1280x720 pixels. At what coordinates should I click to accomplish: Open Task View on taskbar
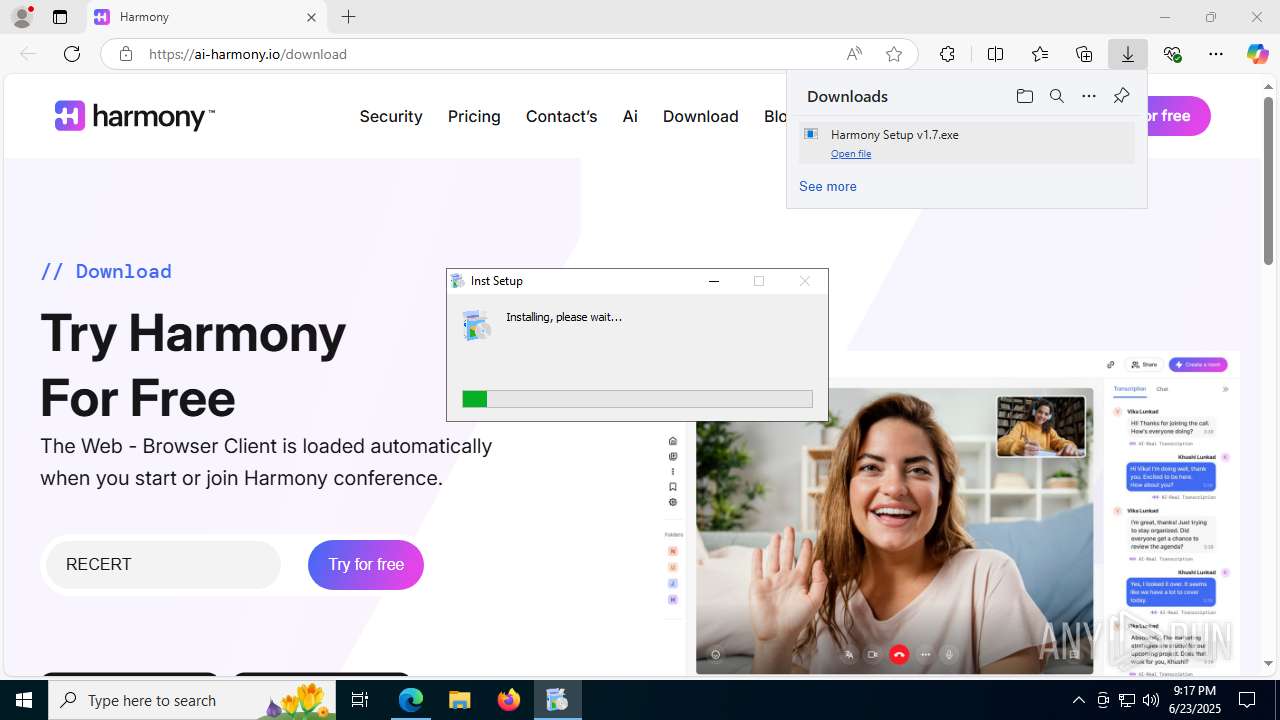[361, 700]
